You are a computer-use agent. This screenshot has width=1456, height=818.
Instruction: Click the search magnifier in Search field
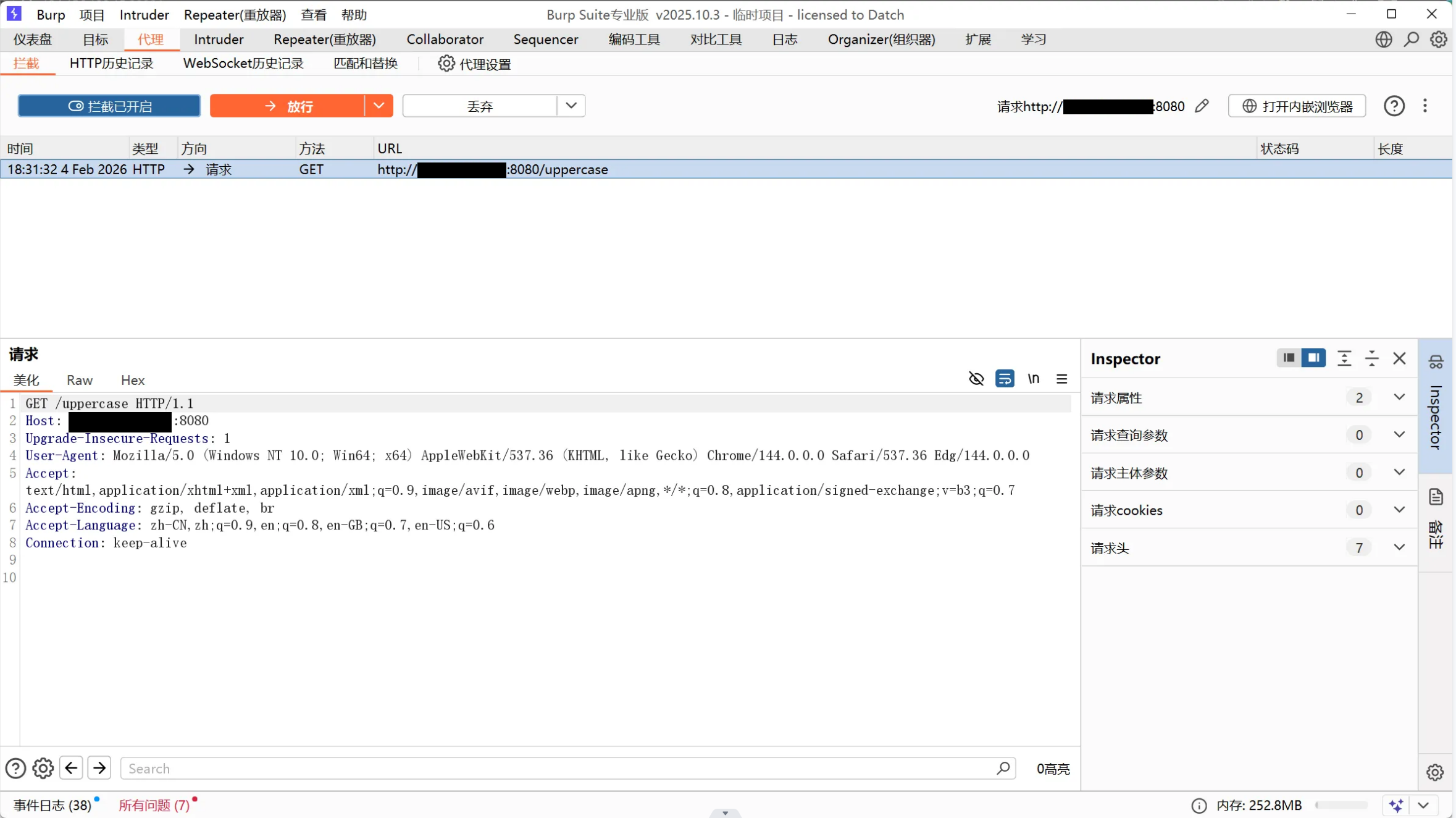[1003, 768]
